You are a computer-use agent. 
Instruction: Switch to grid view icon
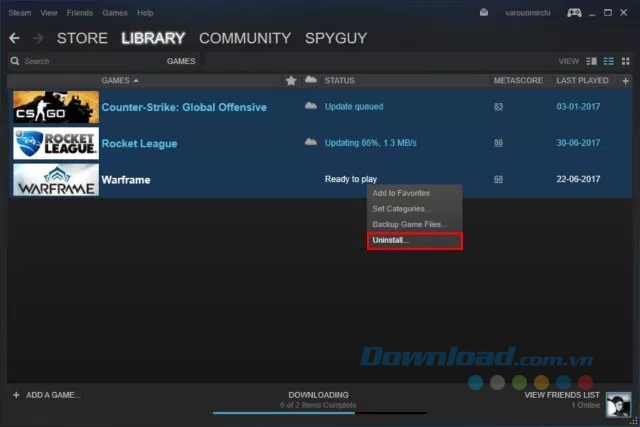[x=625, y=62]
